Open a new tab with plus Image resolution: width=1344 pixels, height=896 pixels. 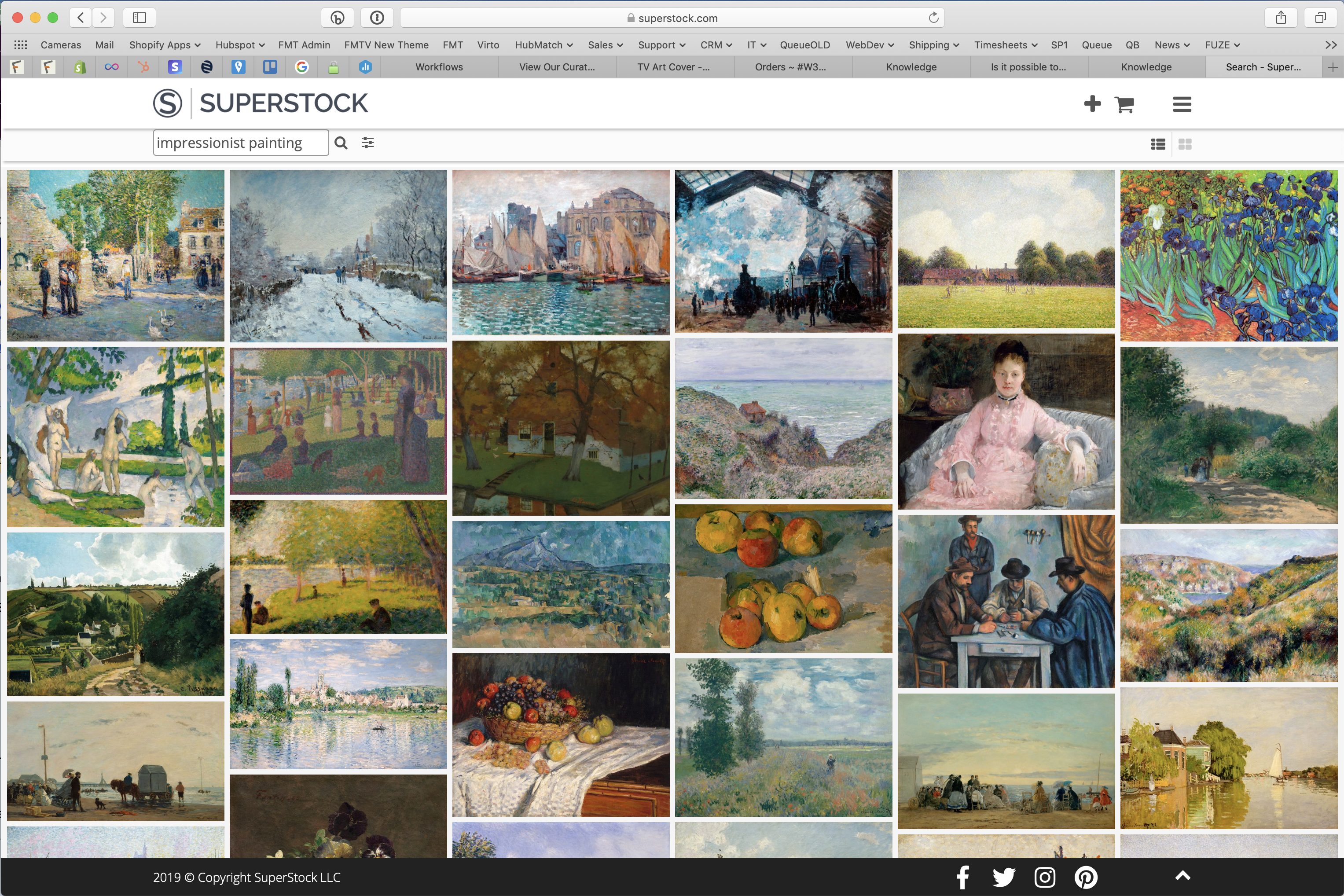coord(1333,67)
